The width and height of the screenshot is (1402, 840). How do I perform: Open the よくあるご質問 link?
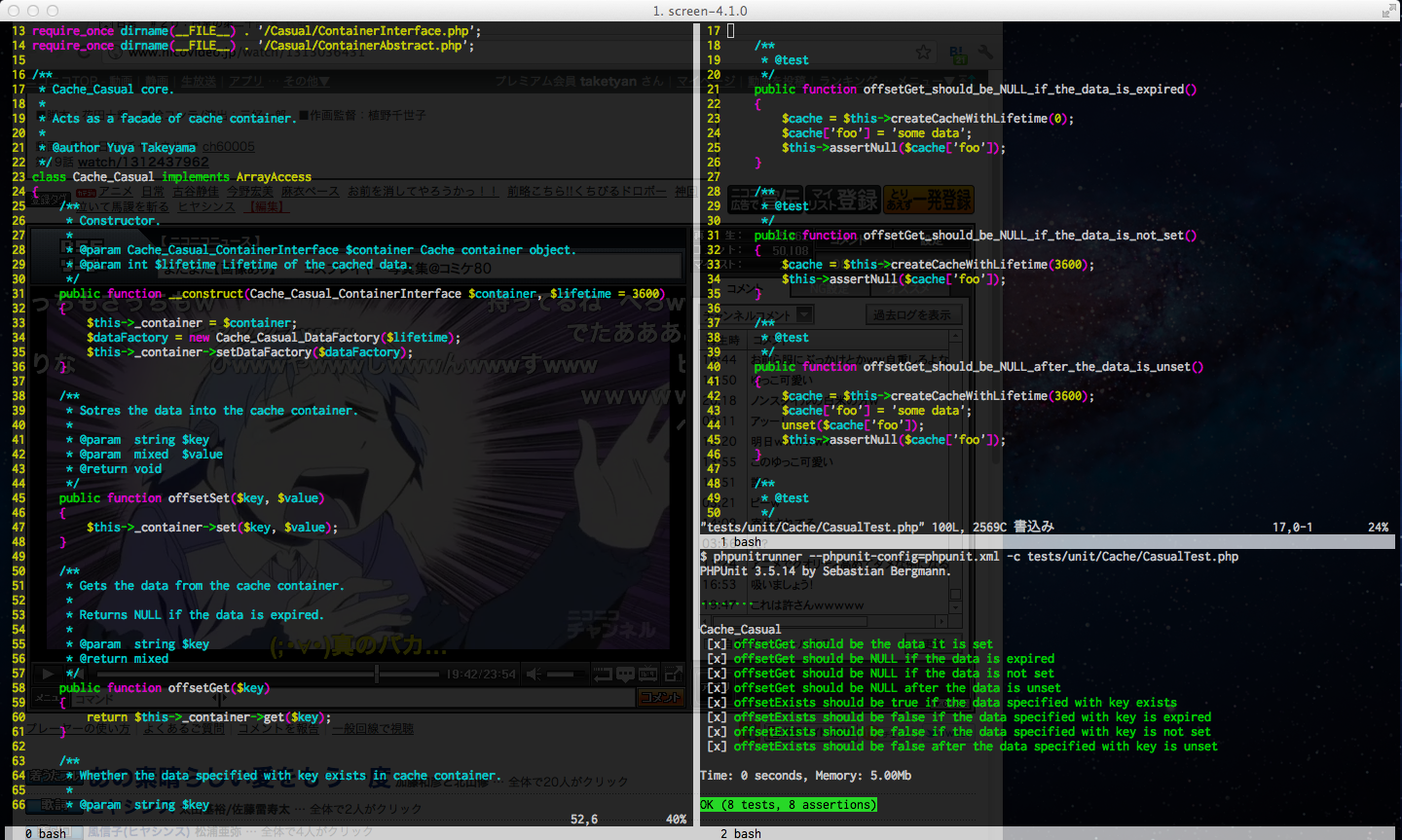[x=185, y=728]
